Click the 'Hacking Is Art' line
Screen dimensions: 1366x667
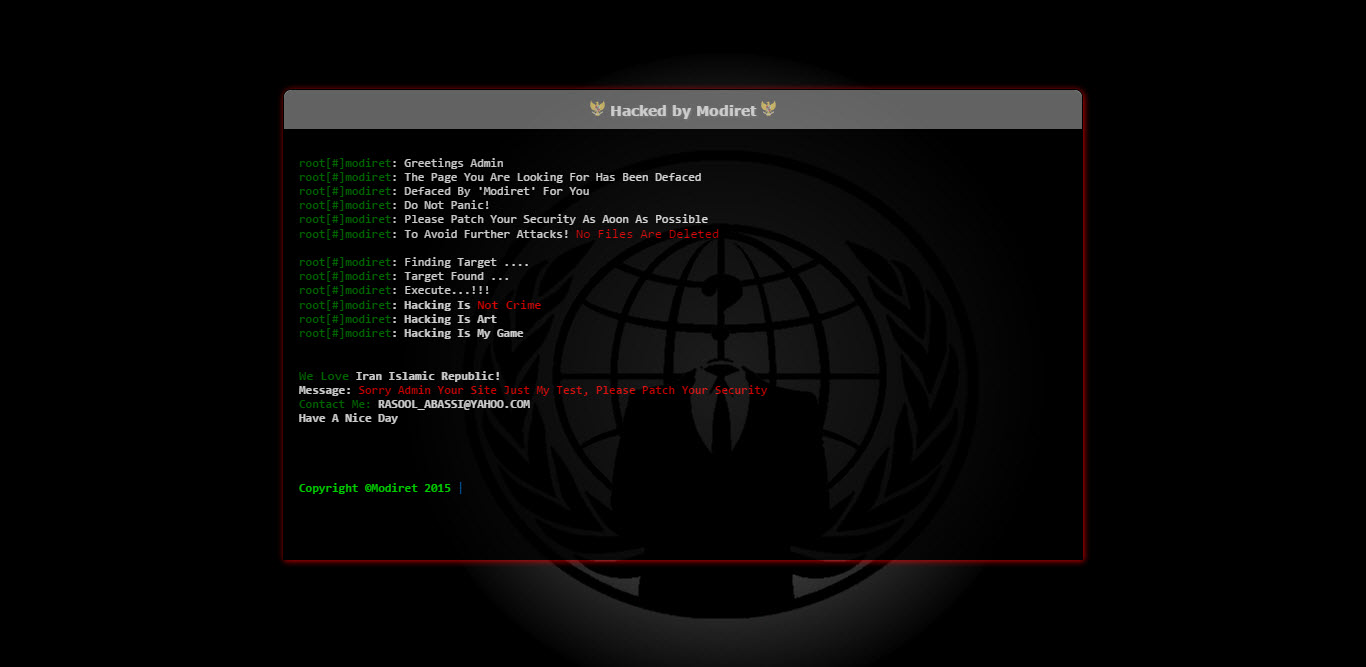[450, 319]
